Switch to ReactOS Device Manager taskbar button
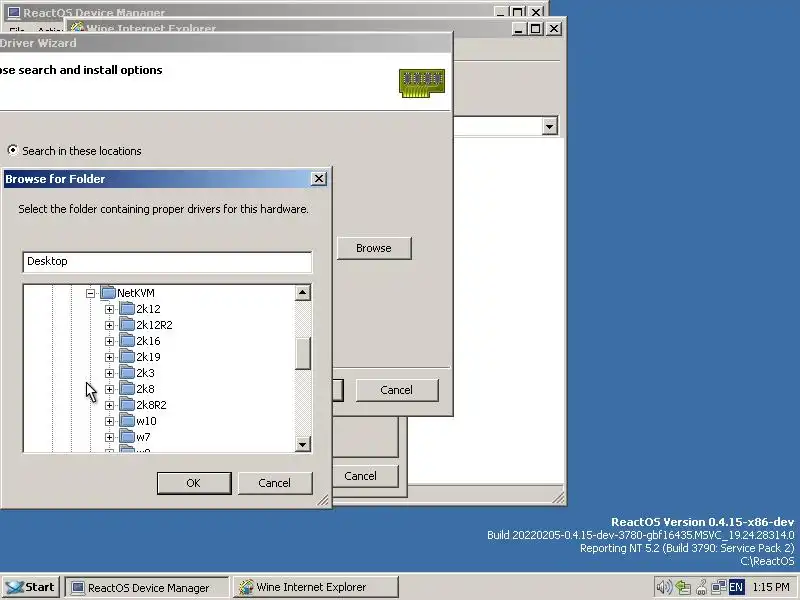The image size is (800, 600). [x=147, y=587]
